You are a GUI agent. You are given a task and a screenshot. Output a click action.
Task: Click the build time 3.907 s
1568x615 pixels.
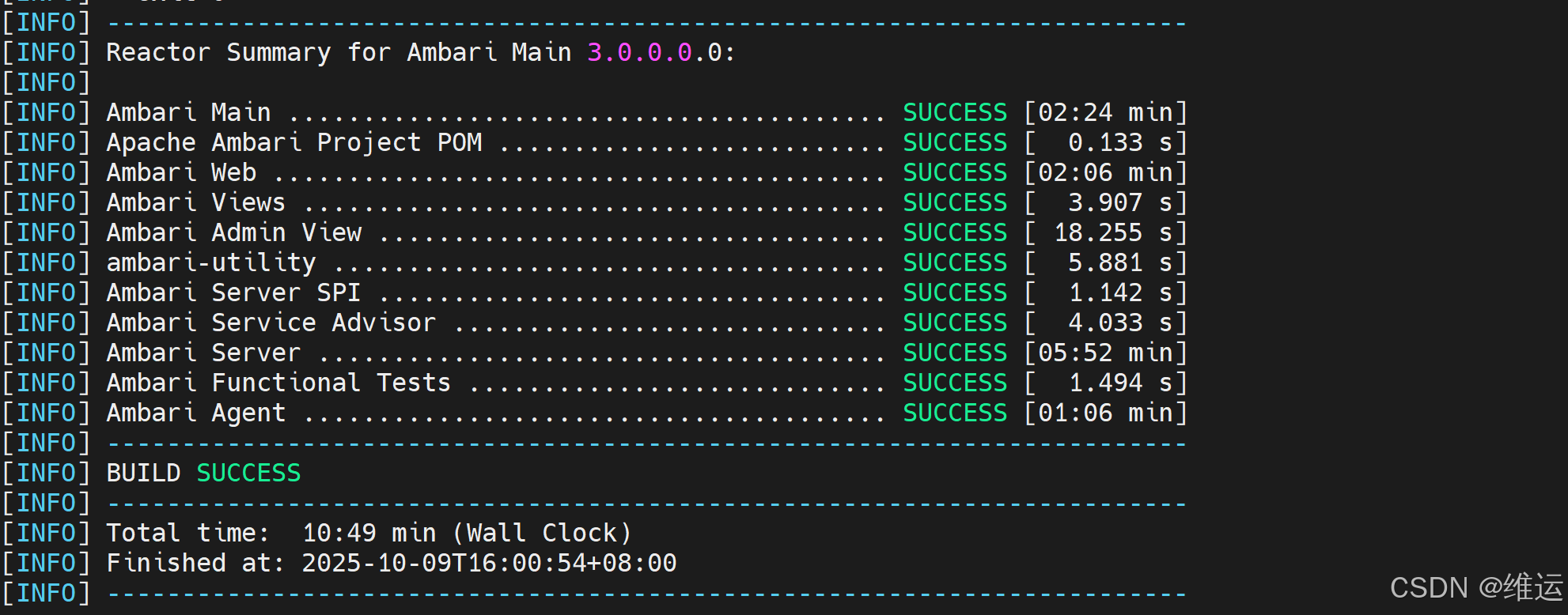(1120, 203)
